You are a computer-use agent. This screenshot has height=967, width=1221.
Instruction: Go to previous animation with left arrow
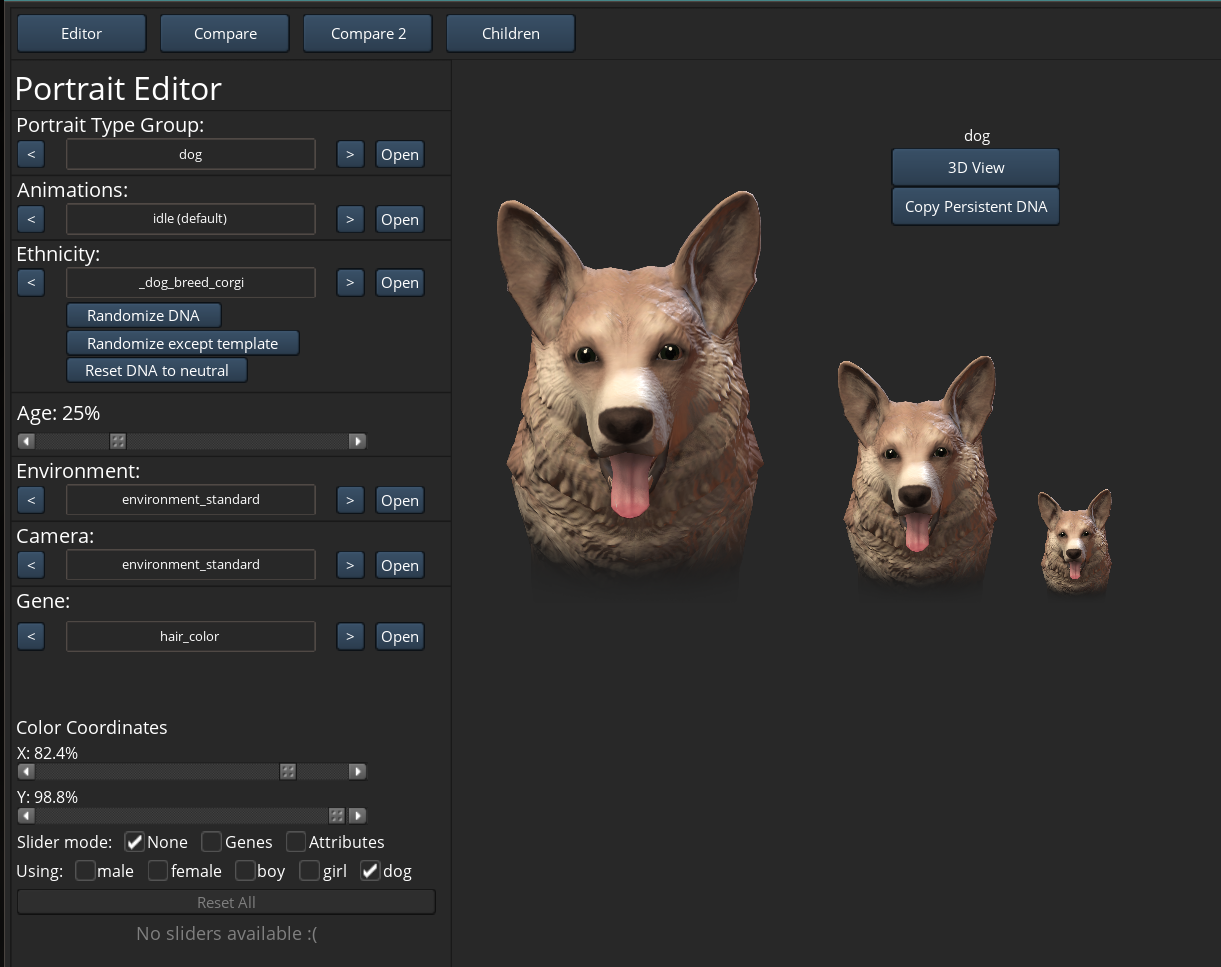tap(31, 219)
